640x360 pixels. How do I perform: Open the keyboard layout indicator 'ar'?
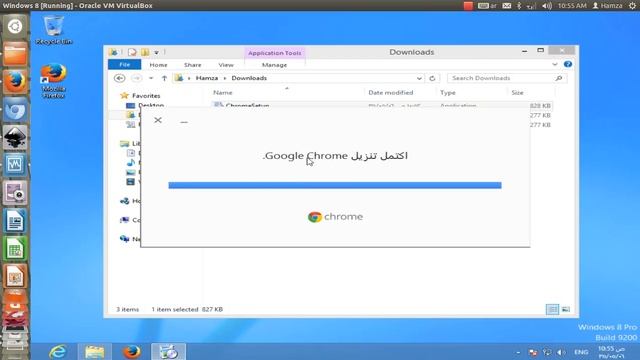click(487, 6)
